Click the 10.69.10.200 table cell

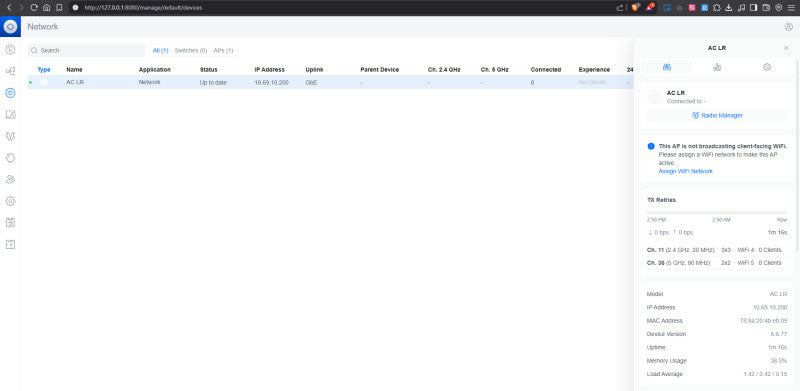tap(271, 82)
